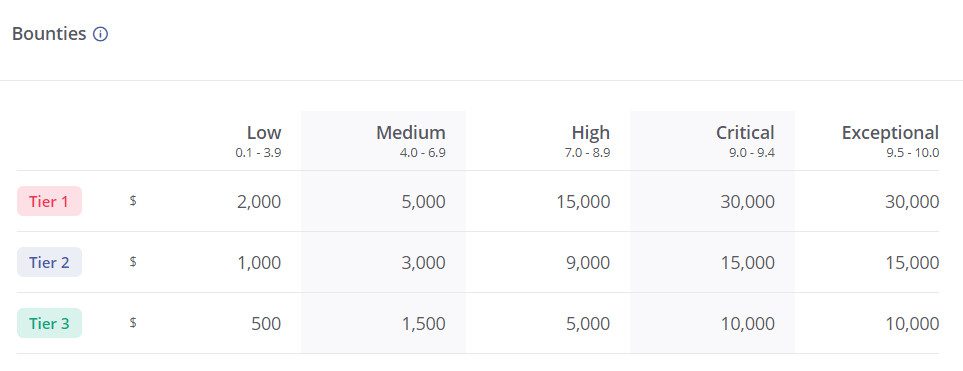Screen dimensions: 963x371
Task: Click the Exceptional severity column header
Action: click(x=891, y=141)
